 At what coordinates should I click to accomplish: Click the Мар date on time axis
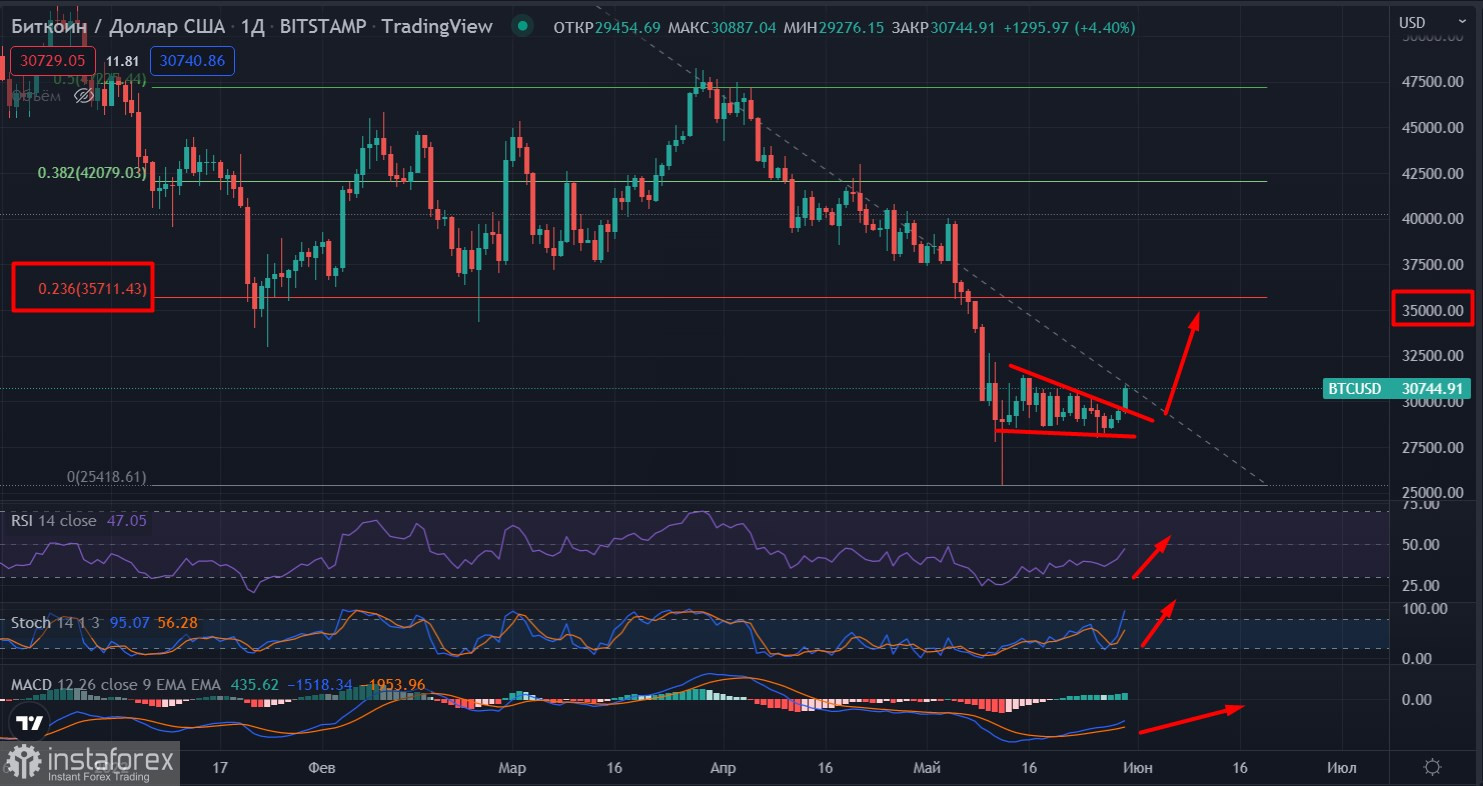[512, 768]
